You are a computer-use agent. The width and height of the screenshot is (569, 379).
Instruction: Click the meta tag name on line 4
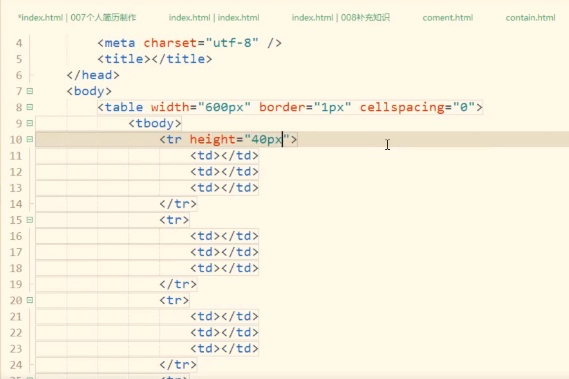pos(120,43)
